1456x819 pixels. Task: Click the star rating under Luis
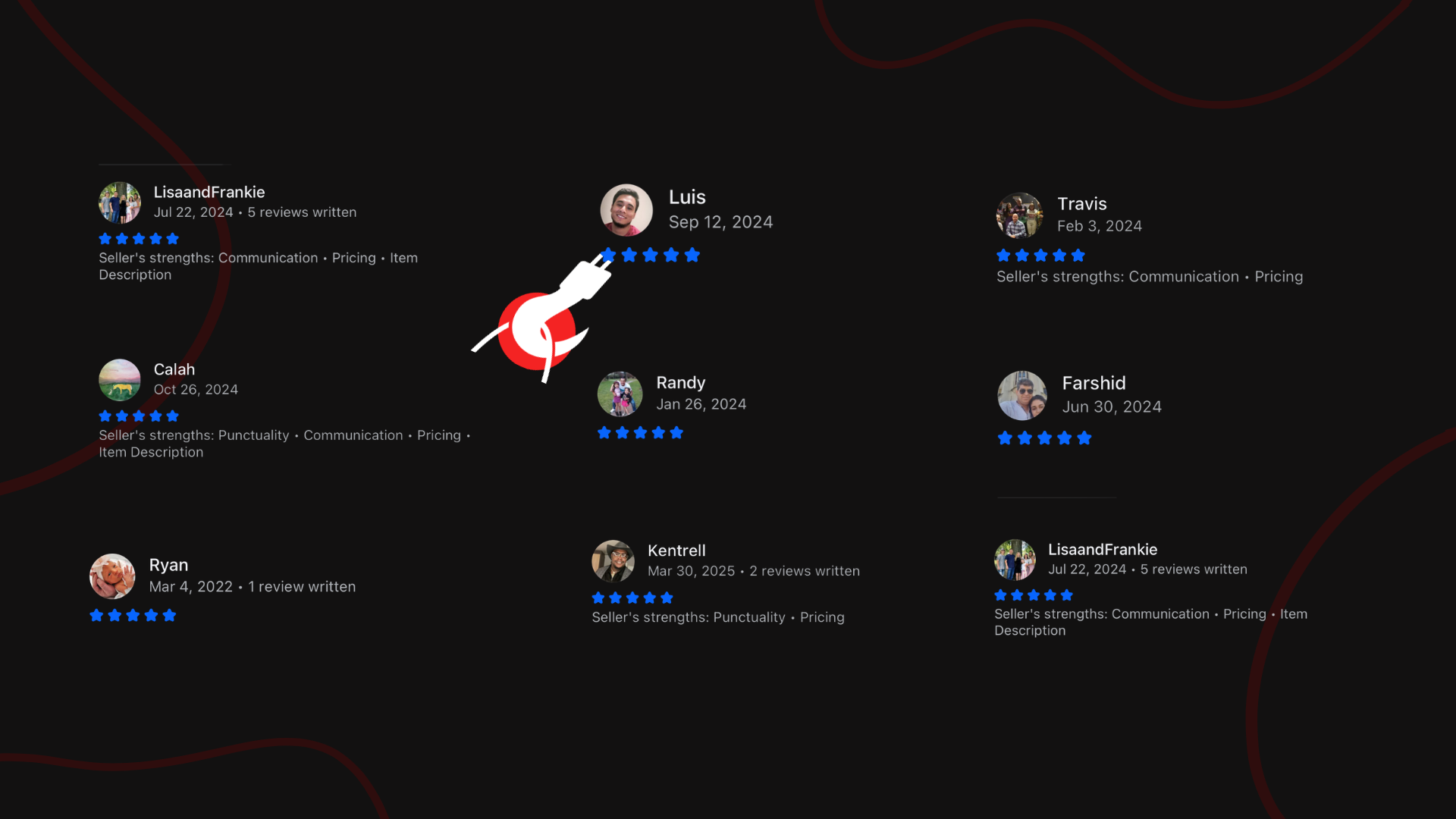(650, 255)
